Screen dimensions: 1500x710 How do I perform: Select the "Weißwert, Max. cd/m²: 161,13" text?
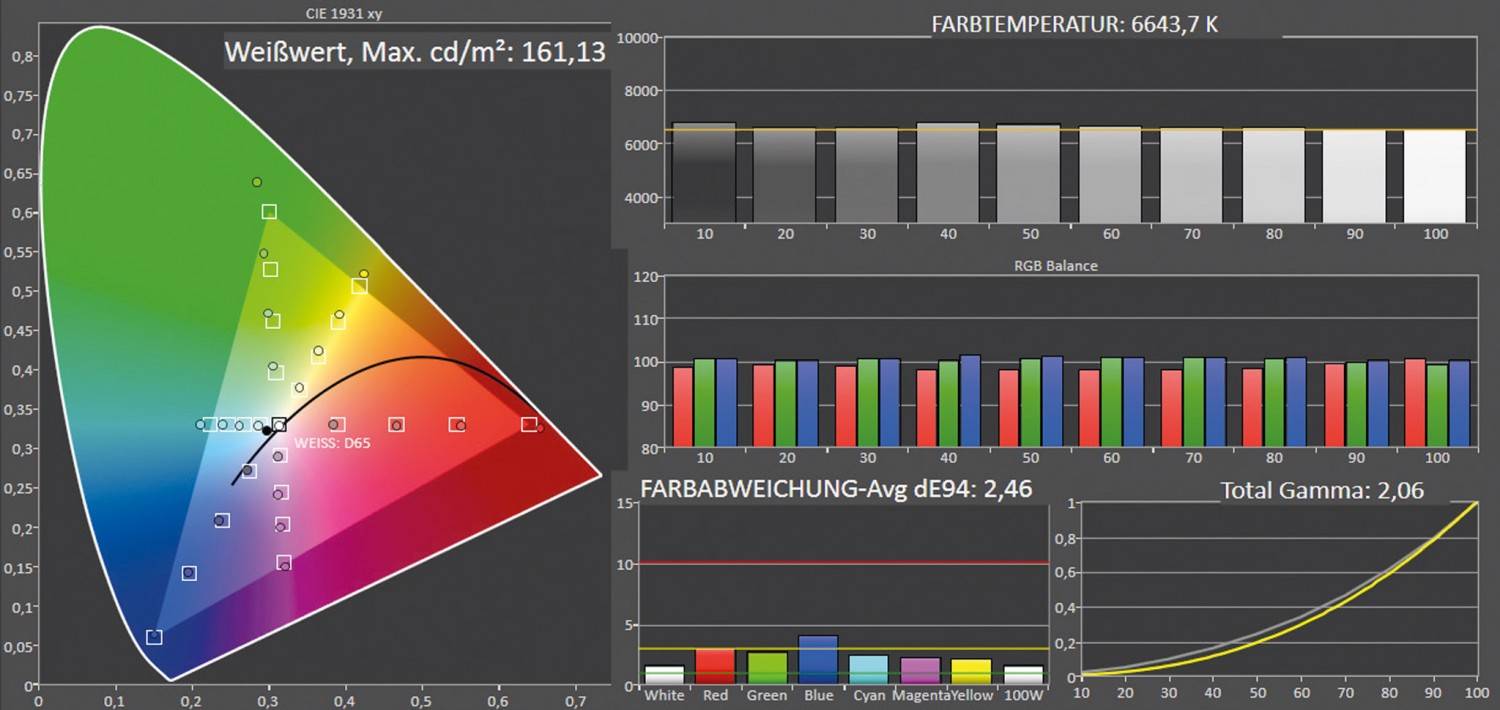(415, 52)
